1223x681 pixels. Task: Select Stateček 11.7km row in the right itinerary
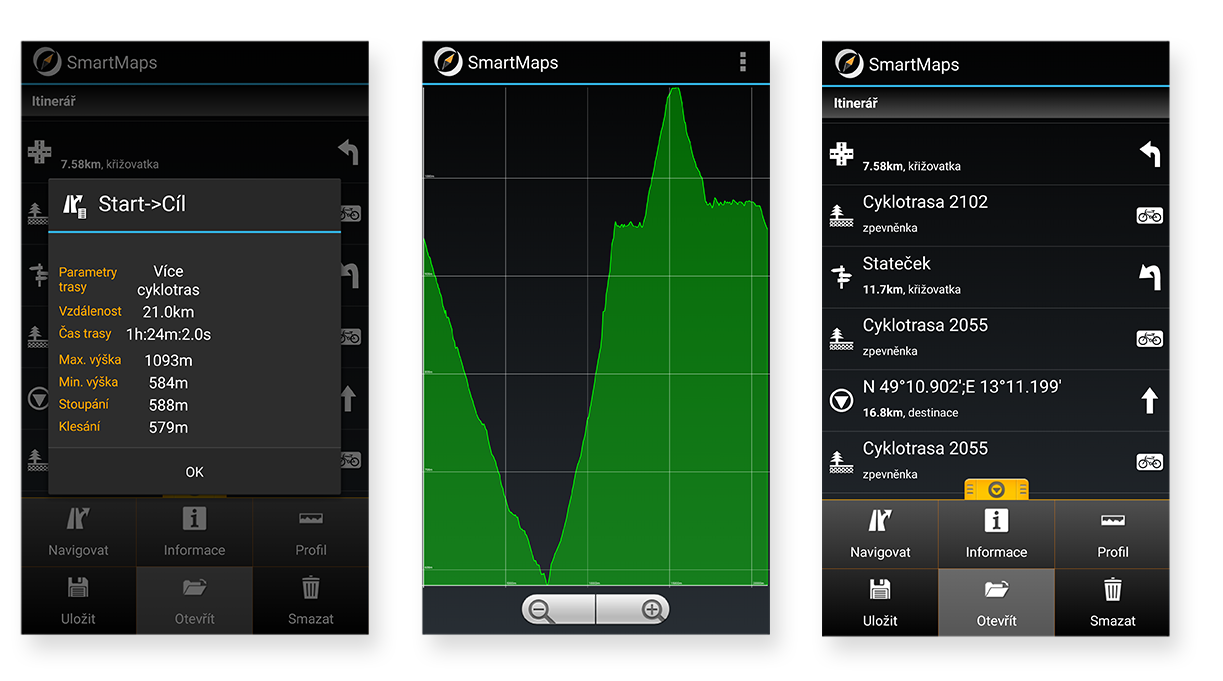click(x=995, y=277)
